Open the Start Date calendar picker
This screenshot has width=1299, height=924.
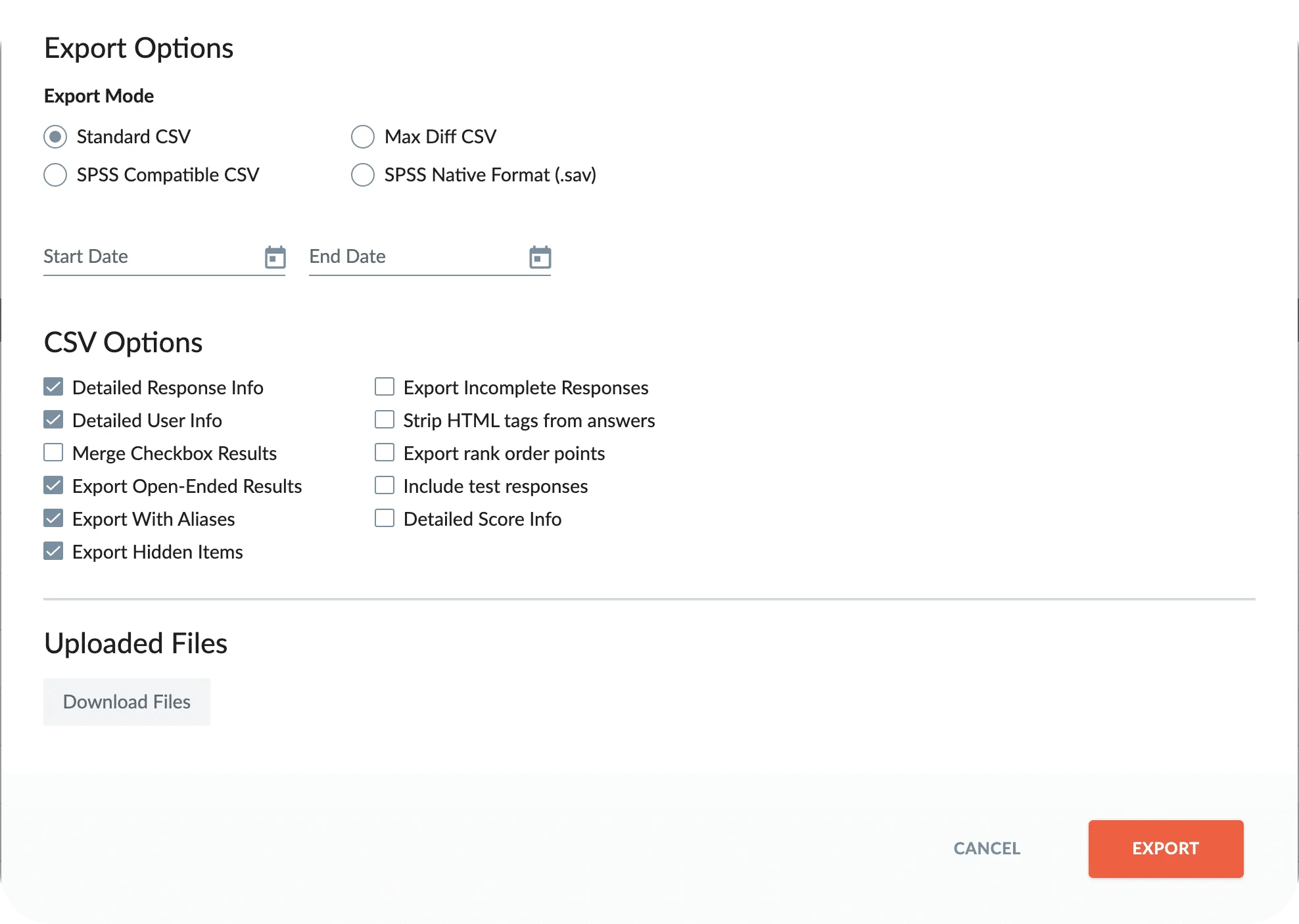pos(275,257)
